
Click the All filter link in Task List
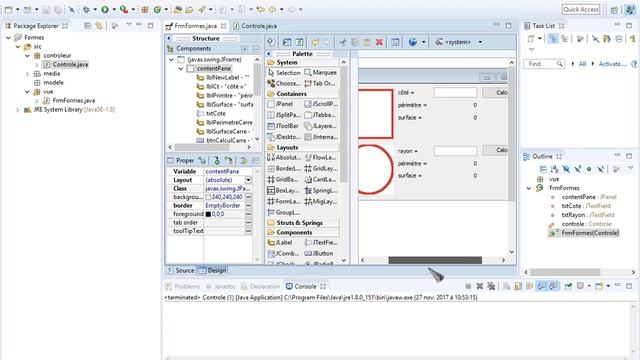coord(582,64)
